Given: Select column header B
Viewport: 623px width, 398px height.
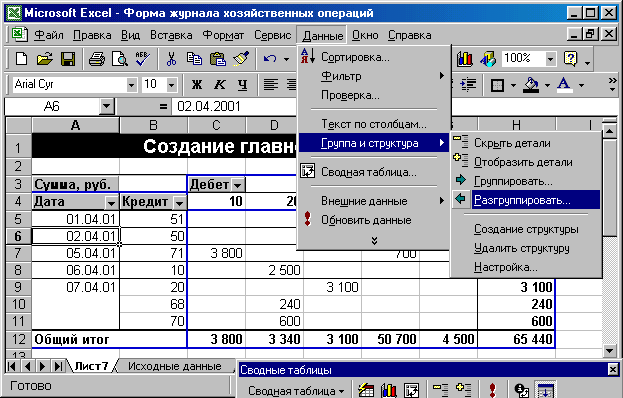Looking at the screenshot, I should coord(153,125).
